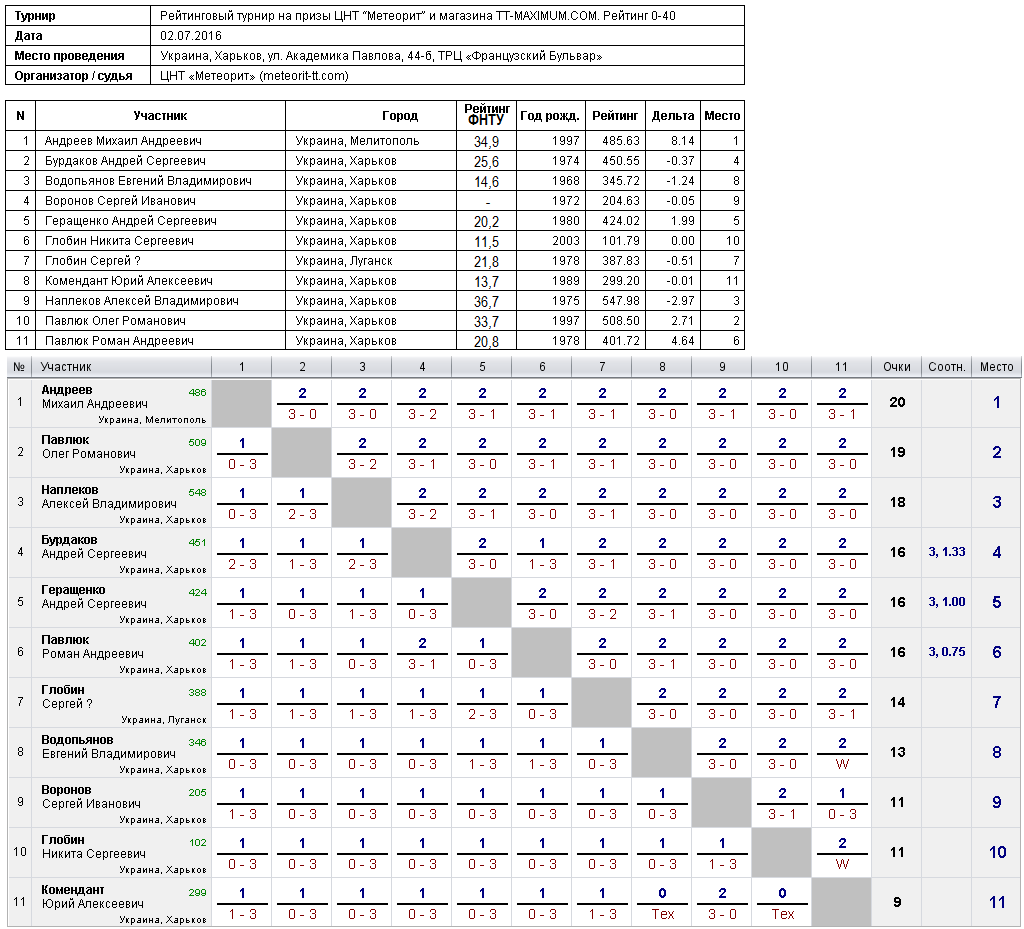Viewport: 1024px width, 929px height.
Task: Click the "Город" column header
Action: pyautogui.click(x=400, y=116)
